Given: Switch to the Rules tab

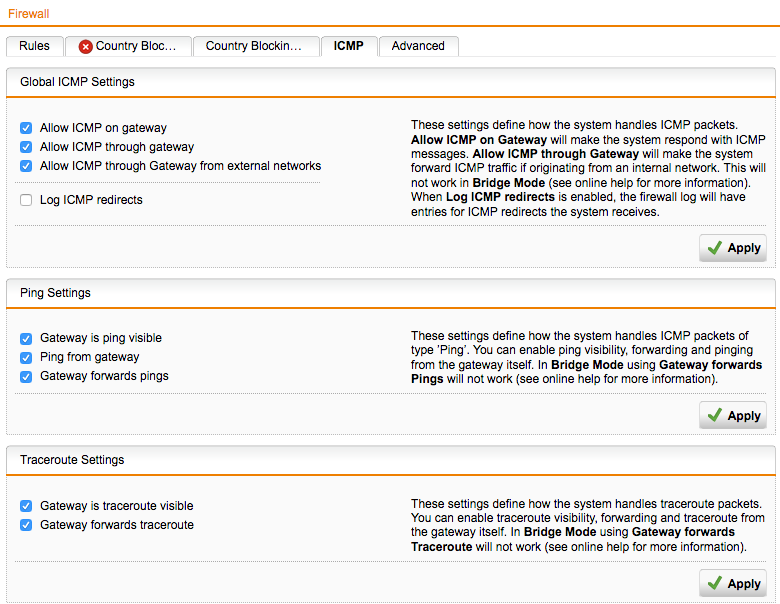Looking at the screenshot, I should (x=35, y=46).
